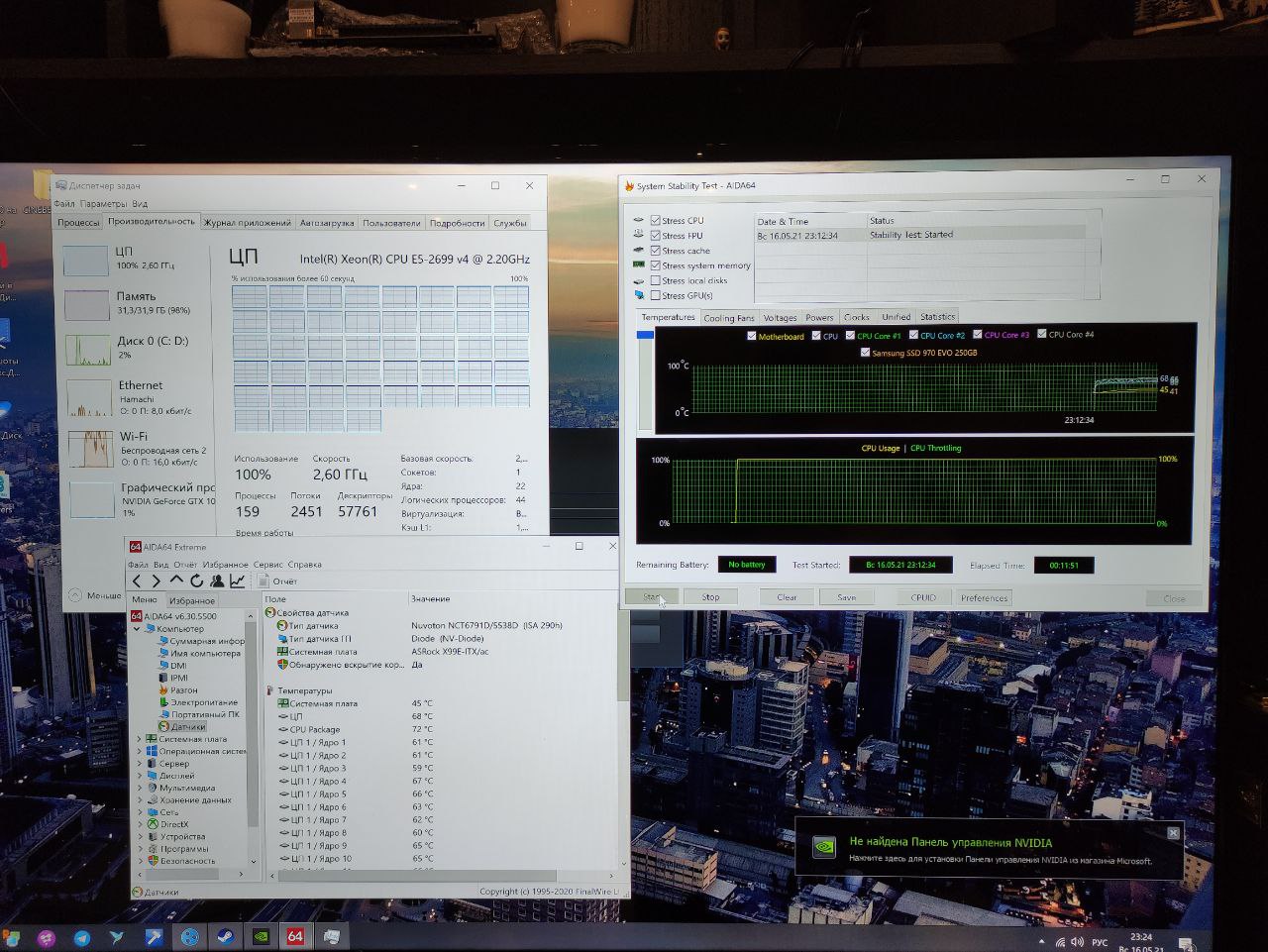Expand Операционная система tree node

click(139, 751)
